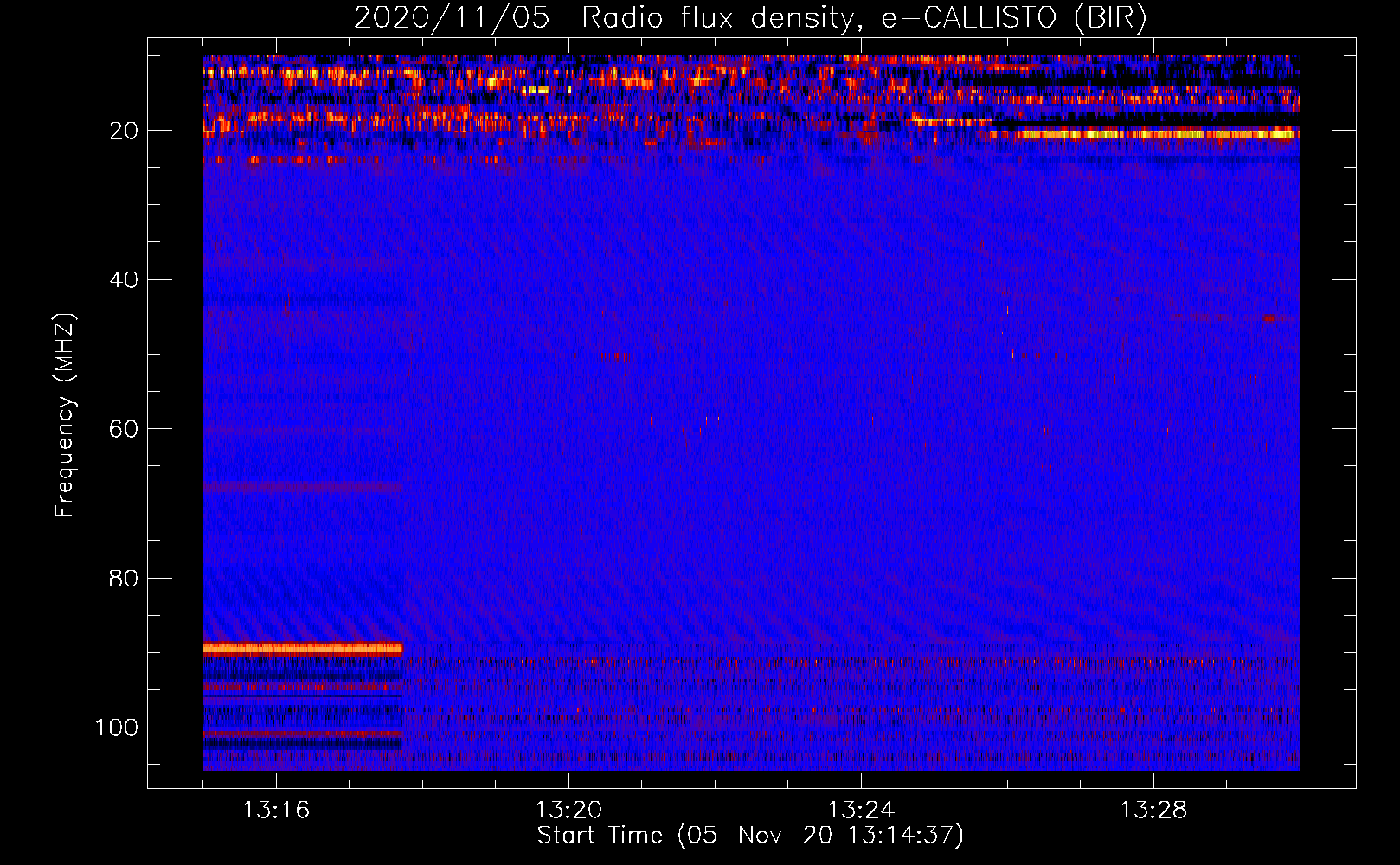
Task: Select the 20 frequency tick label
Action: (x=125, y=131)
